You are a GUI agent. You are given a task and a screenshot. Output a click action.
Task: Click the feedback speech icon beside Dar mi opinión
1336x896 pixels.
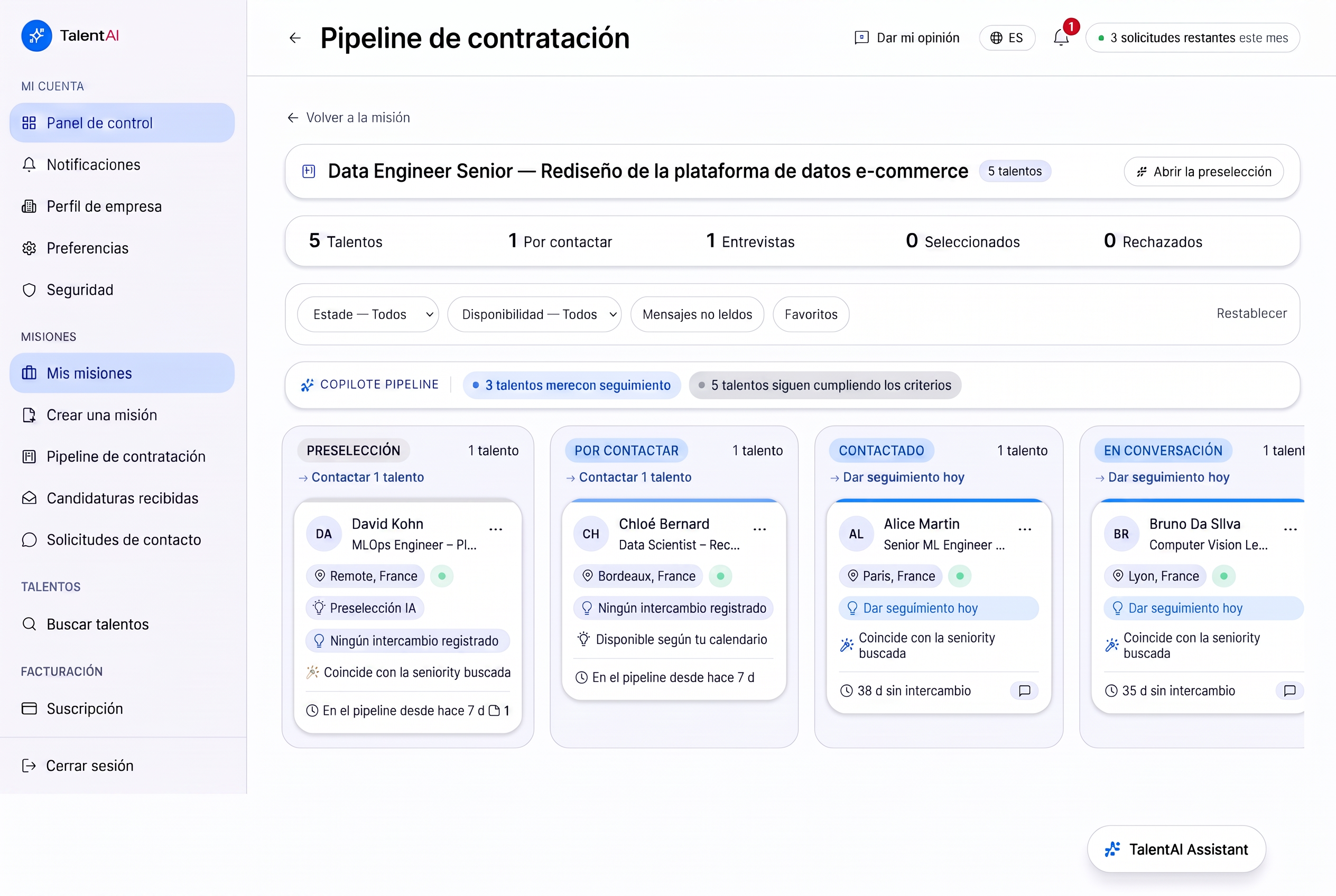point(861,38)
